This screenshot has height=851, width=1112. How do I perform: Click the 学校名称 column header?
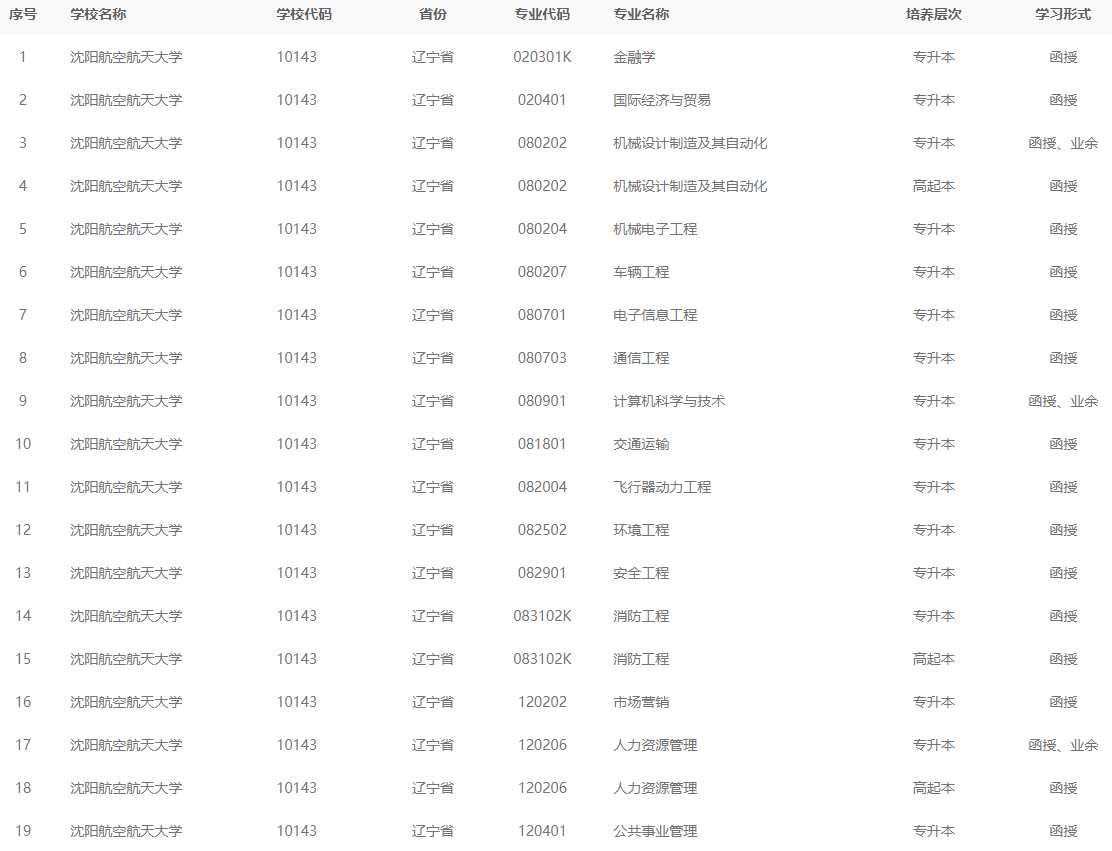click(98, 14)
